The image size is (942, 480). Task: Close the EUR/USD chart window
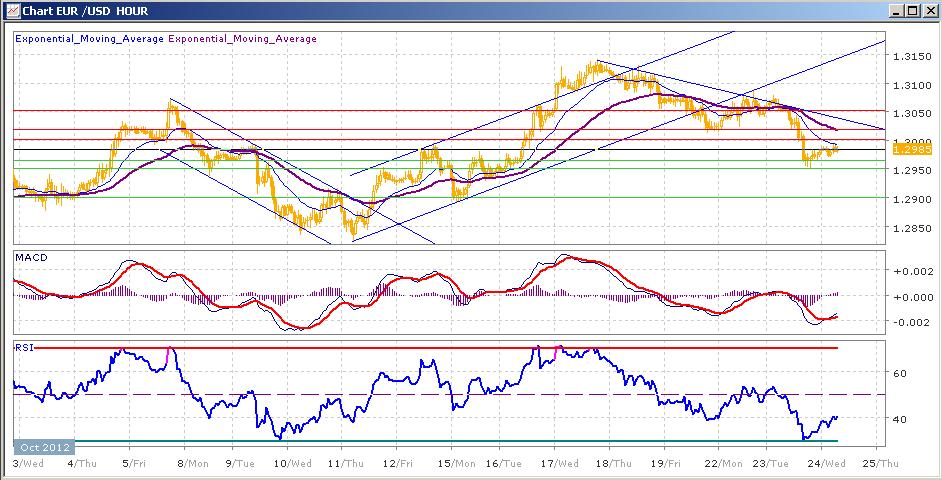point(927,11)
